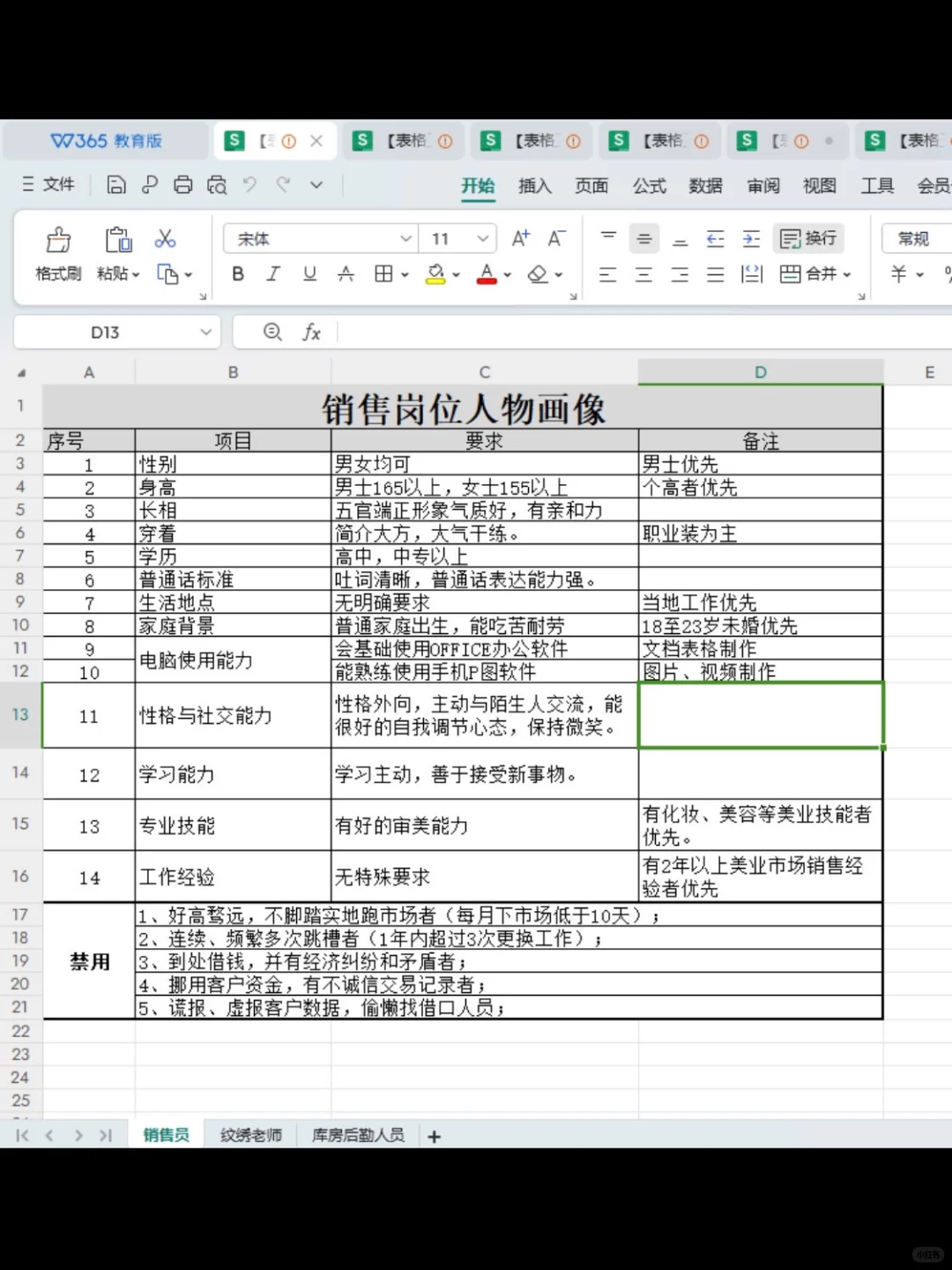
Task: Switch to the 数据 (Data) ribbon tab
Action: point(705,186)
